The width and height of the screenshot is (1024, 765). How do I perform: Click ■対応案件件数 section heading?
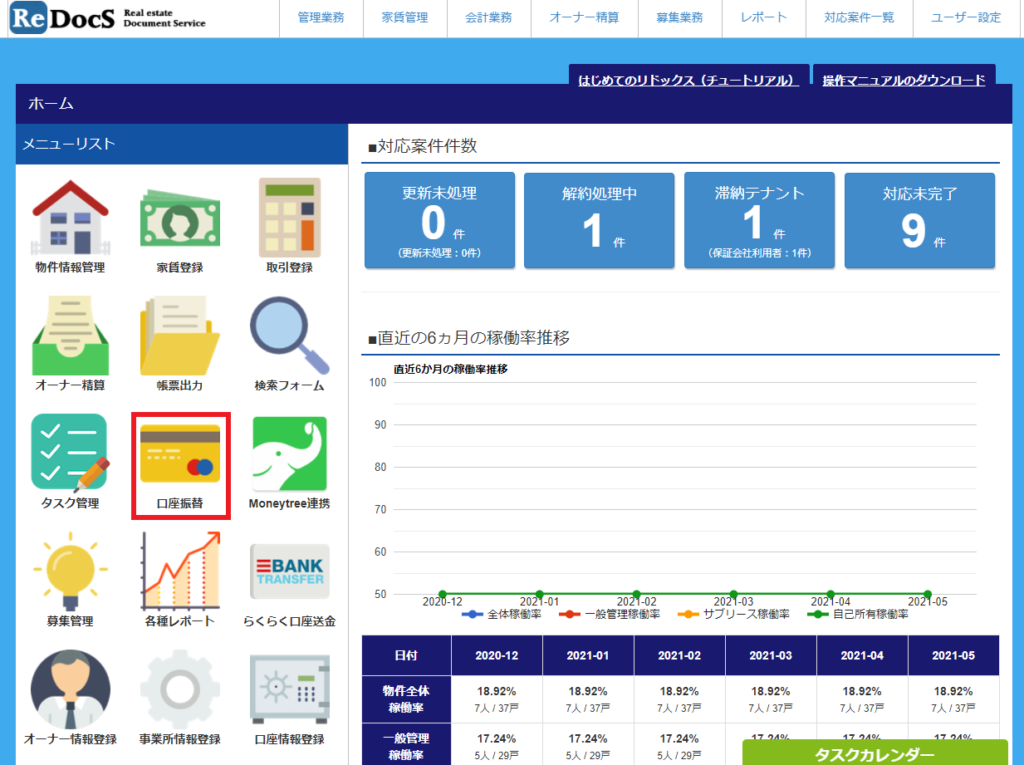[x=423, y=146]
